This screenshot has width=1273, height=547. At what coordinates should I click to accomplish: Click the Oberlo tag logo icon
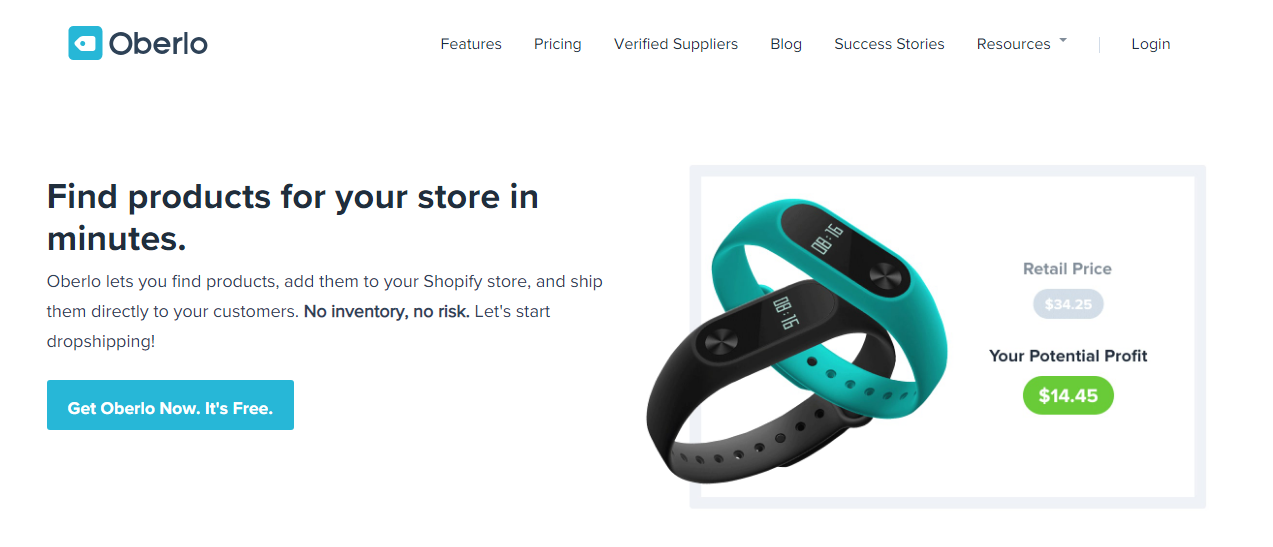85,43
